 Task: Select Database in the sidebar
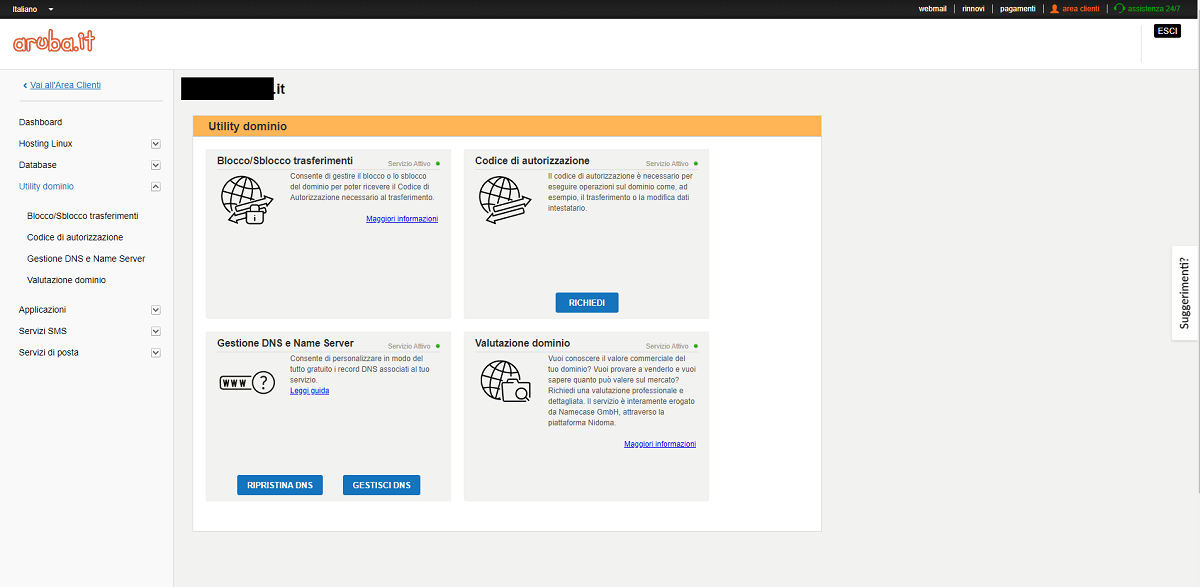[x=38, y=165]
